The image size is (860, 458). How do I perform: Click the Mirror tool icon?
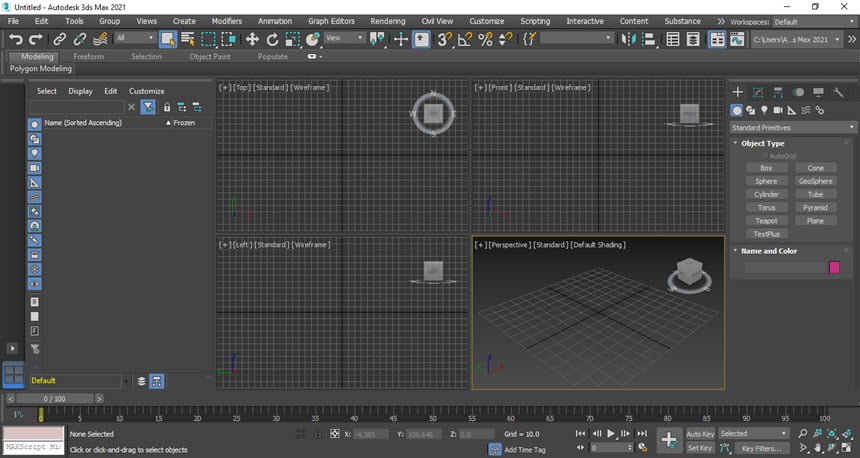coord(628,39)
